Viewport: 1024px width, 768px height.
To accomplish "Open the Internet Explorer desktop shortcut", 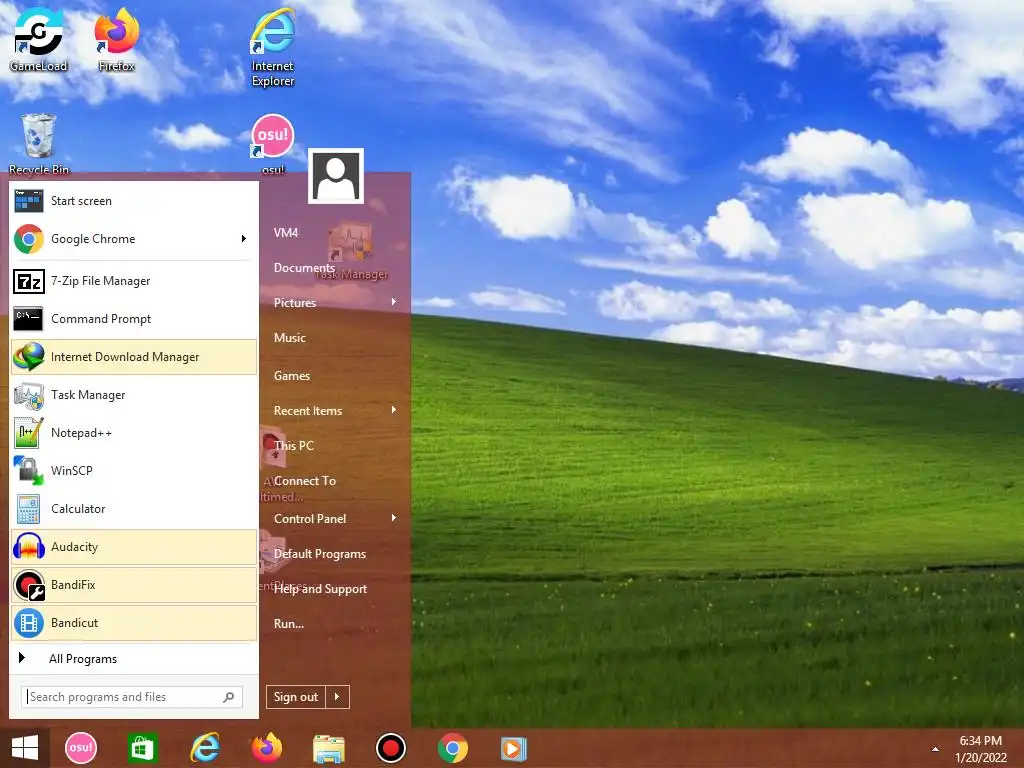I will [273, 47].
